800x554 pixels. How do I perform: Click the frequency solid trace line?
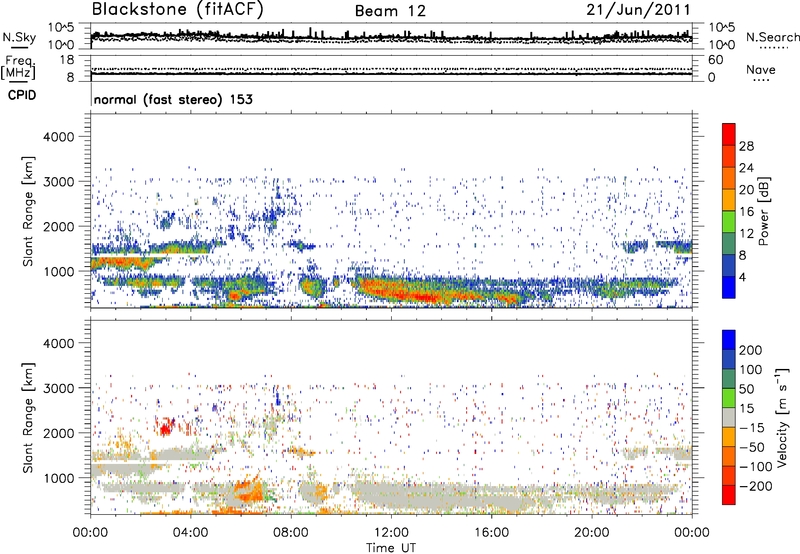click(x=391, y=74)
